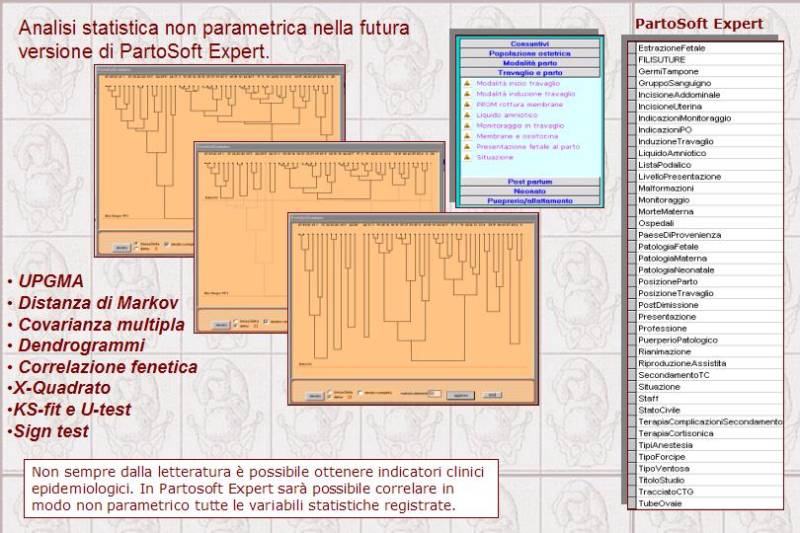The width and height of the screenshot is (800, 533).
Task: Select GermiTampone in the variables list
Action: [x=710, y=71]
